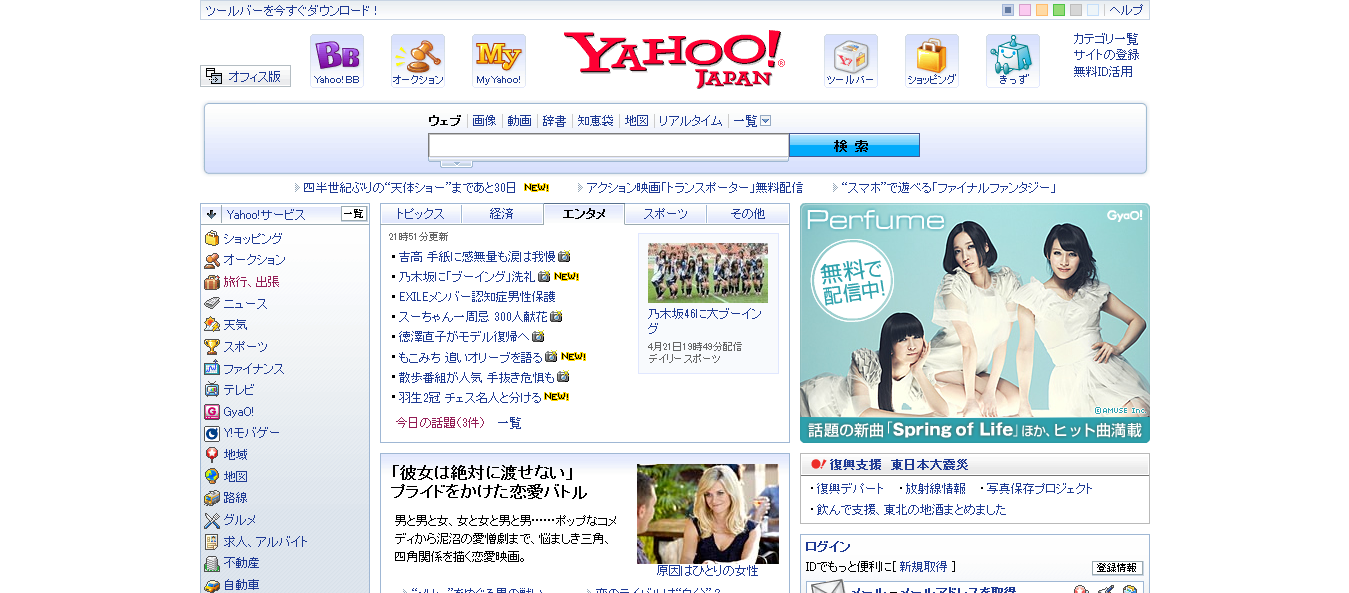Image resolution: width=1349 pixels, height=593 pixels.
Task: Click the 自動車 car icon
Action: click(x=212, y=585)
